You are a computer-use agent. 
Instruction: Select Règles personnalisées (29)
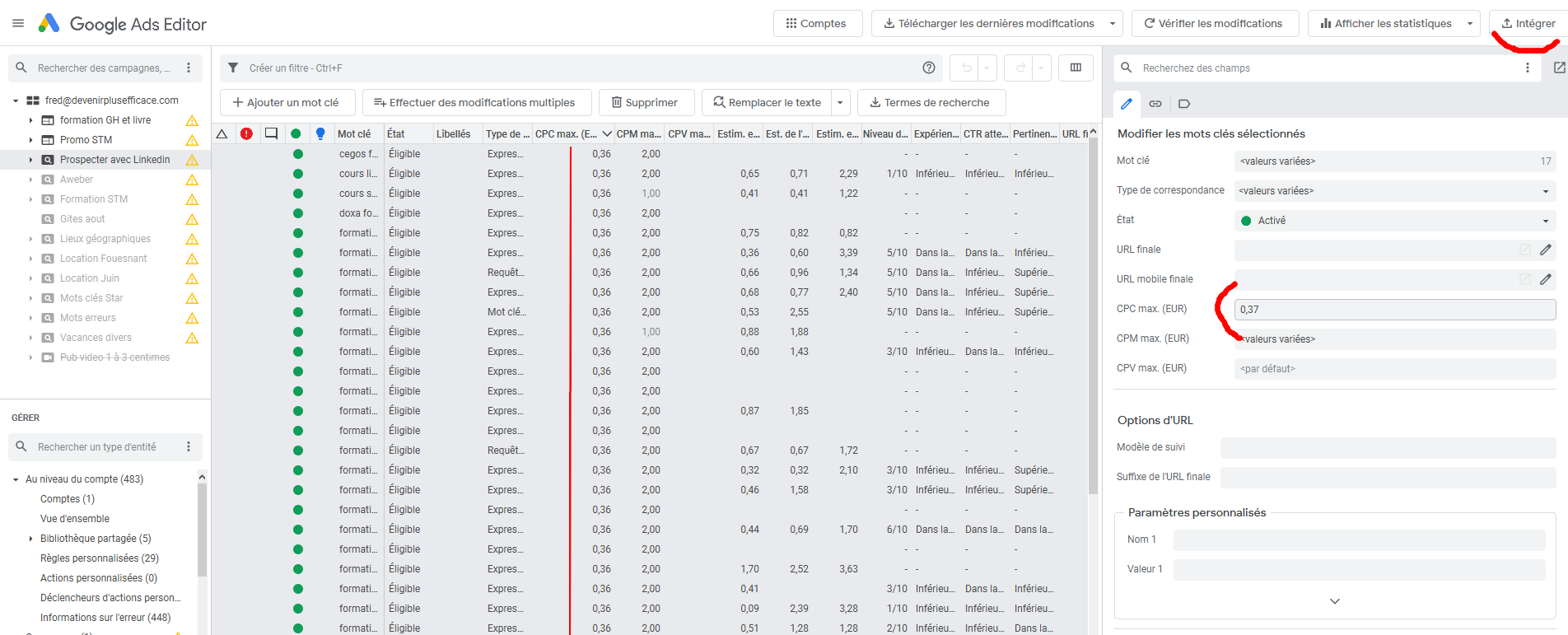click(x=100, y=558)
